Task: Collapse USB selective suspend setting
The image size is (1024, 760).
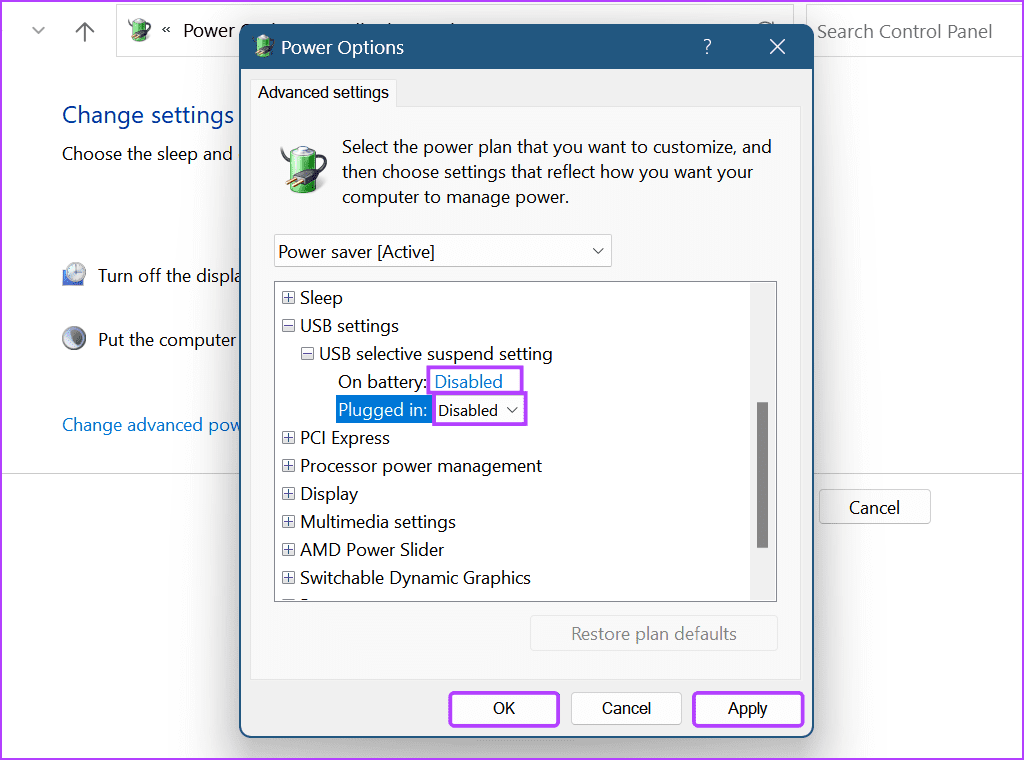Action: 308,353
